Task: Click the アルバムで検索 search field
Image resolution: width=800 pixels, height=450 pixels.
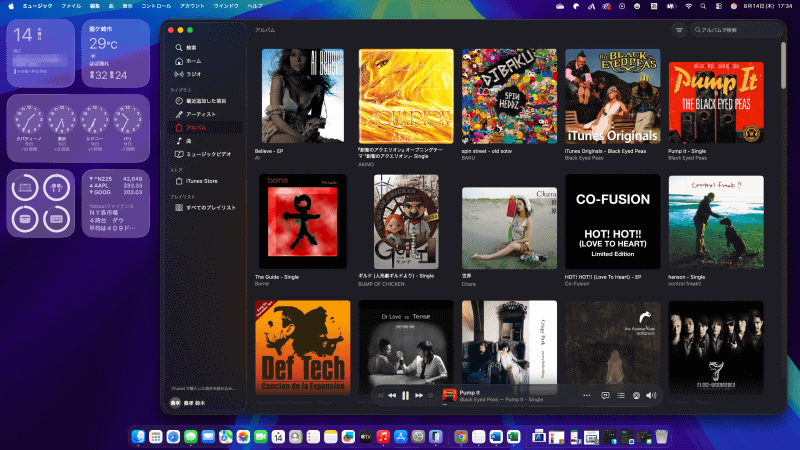Action: [x=736, y=30]
